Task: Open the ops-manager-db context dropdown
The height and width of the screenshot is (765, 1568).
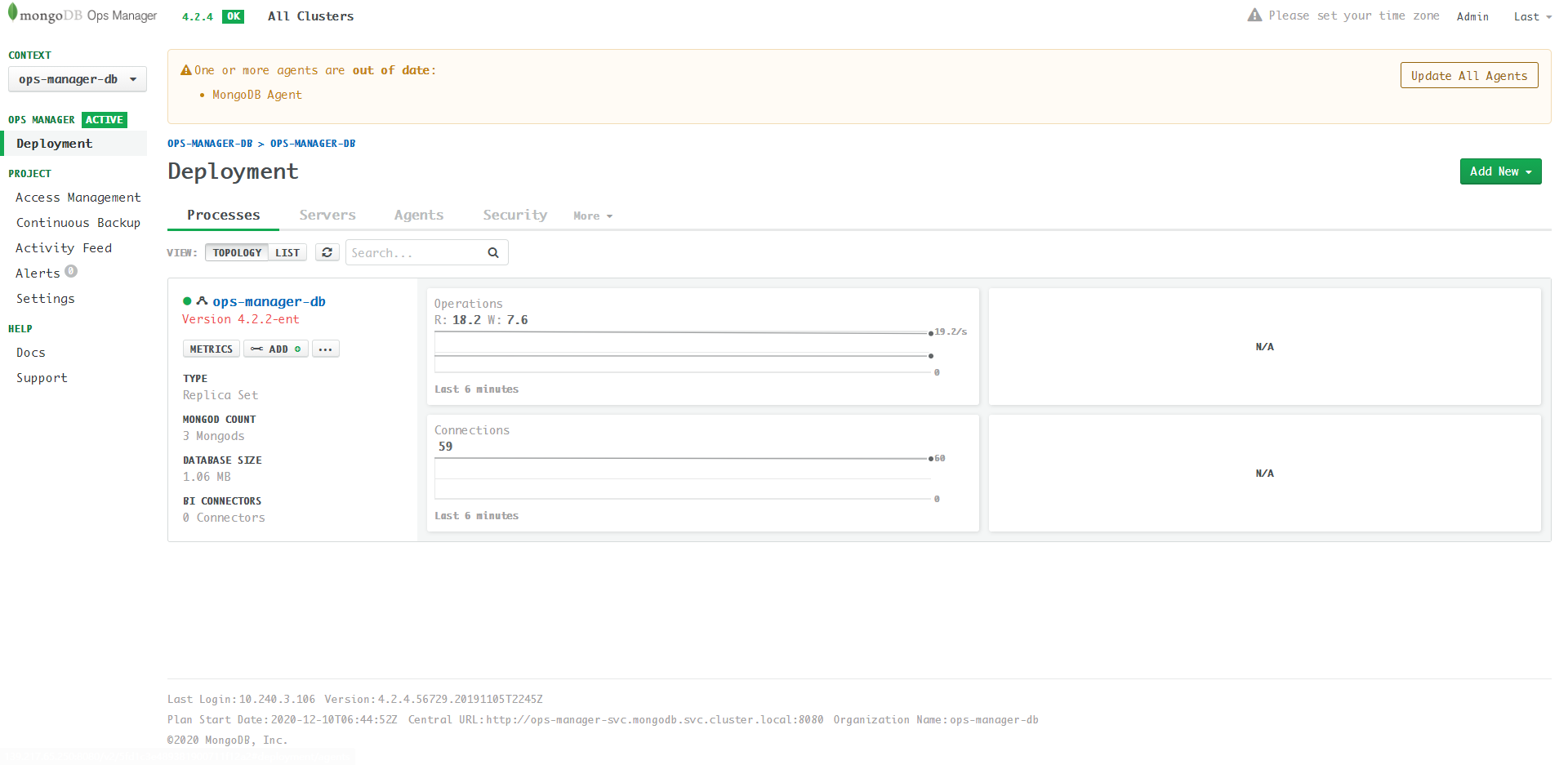Action: coord(77,78)
